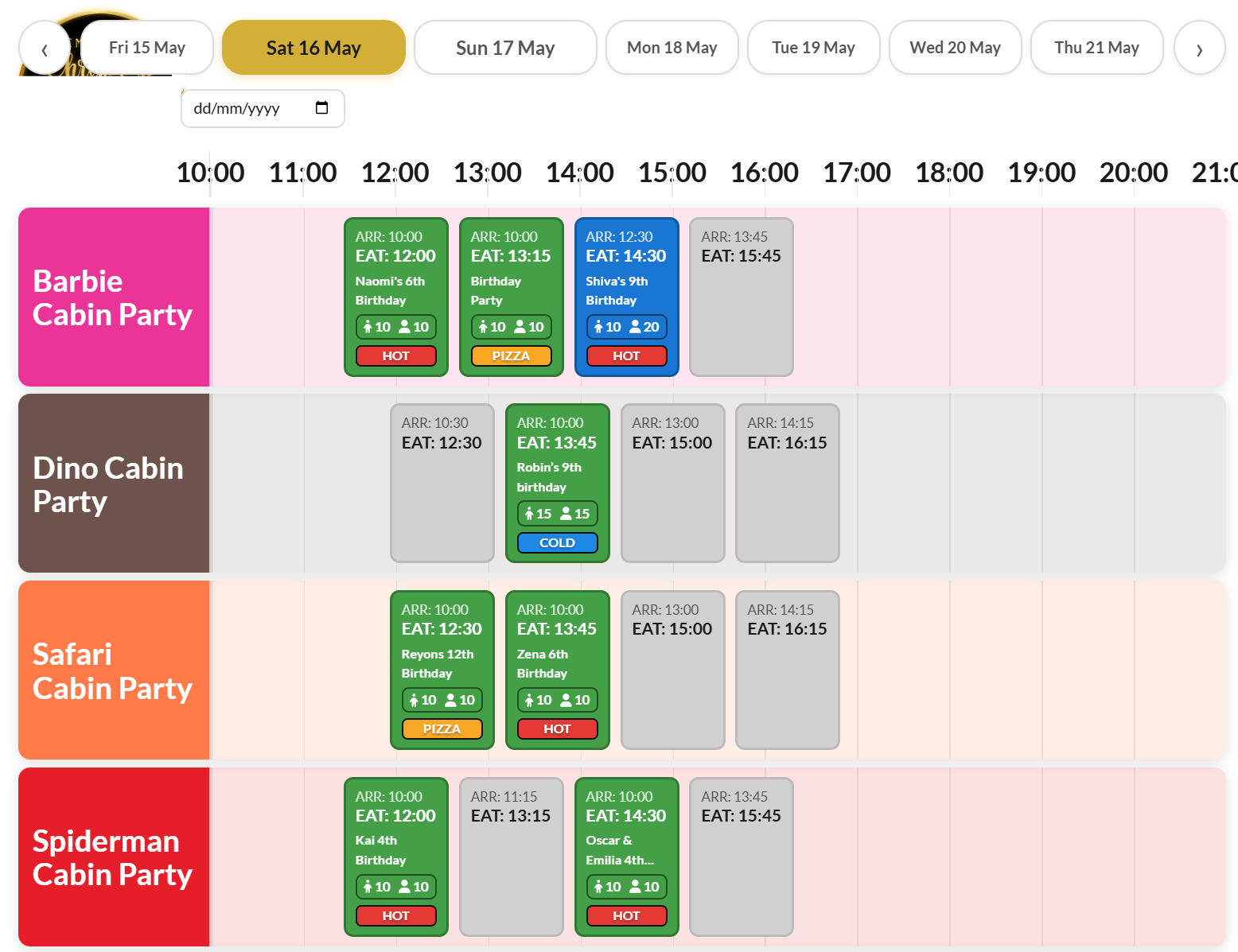This screenshot has width=1238, height=952.
Task: Click guest count badge on Shiva's booking
Action: (x=627, y=327)
